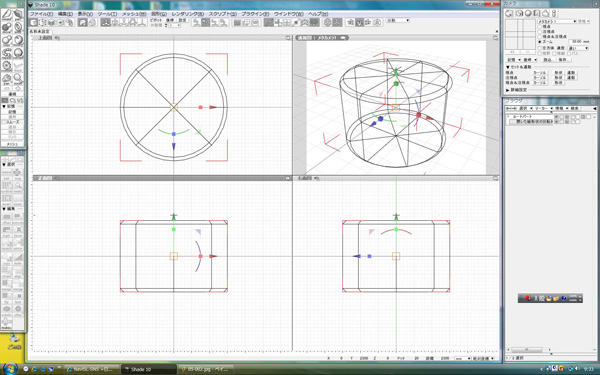Click the Windows Start orb
The image size is (600, 375).
(x=10, y=369)
